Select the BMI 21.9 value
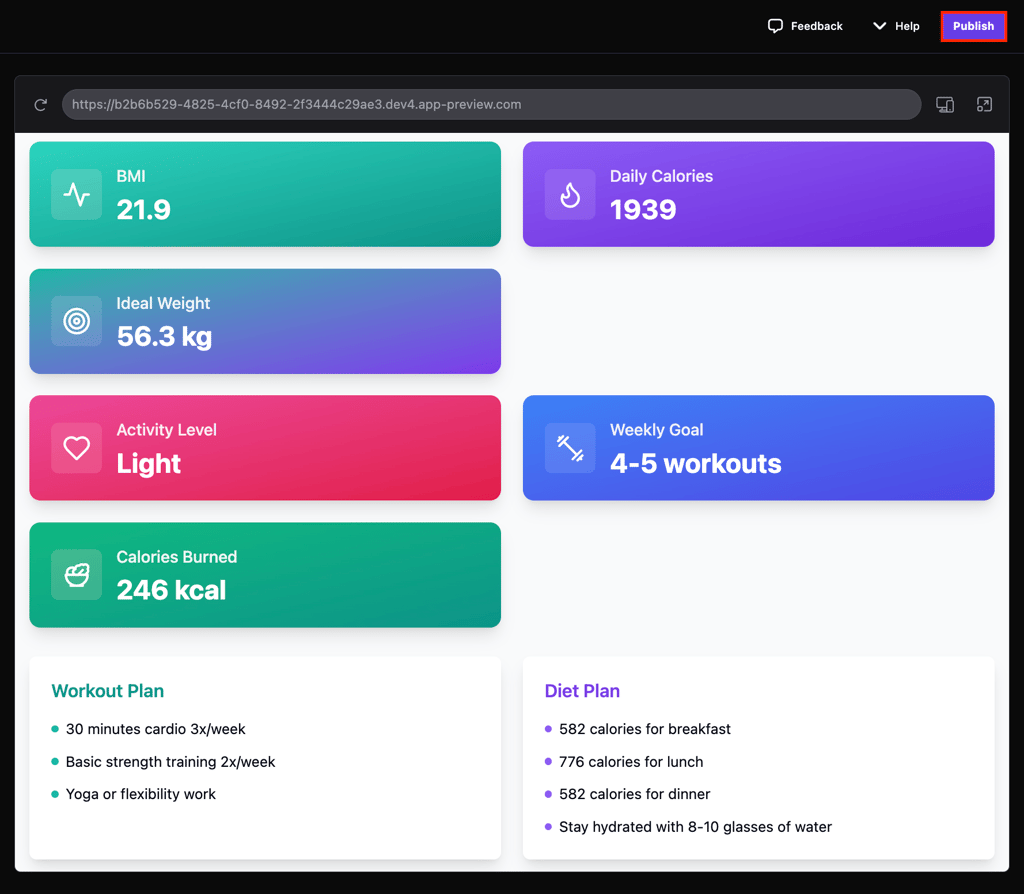The height and width of the screenshot is (894, 1024). pos(144,210)
